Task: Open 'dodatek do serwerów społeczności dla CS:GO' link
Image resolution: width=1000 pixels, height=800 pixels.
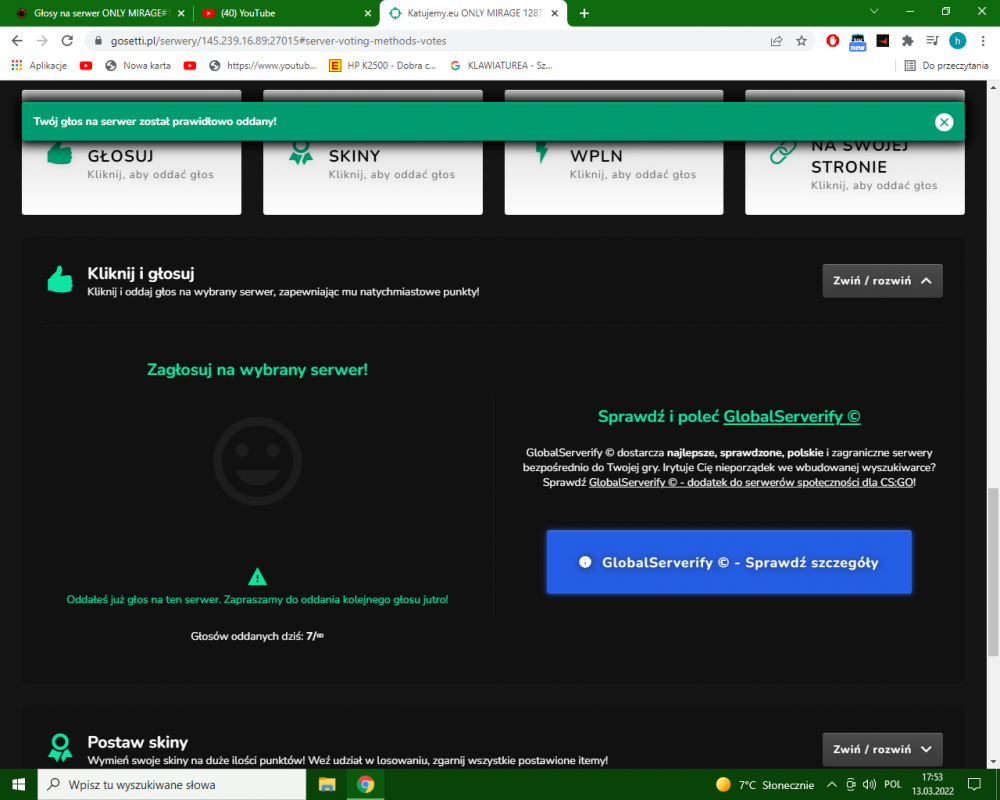Action: [752, 482]
